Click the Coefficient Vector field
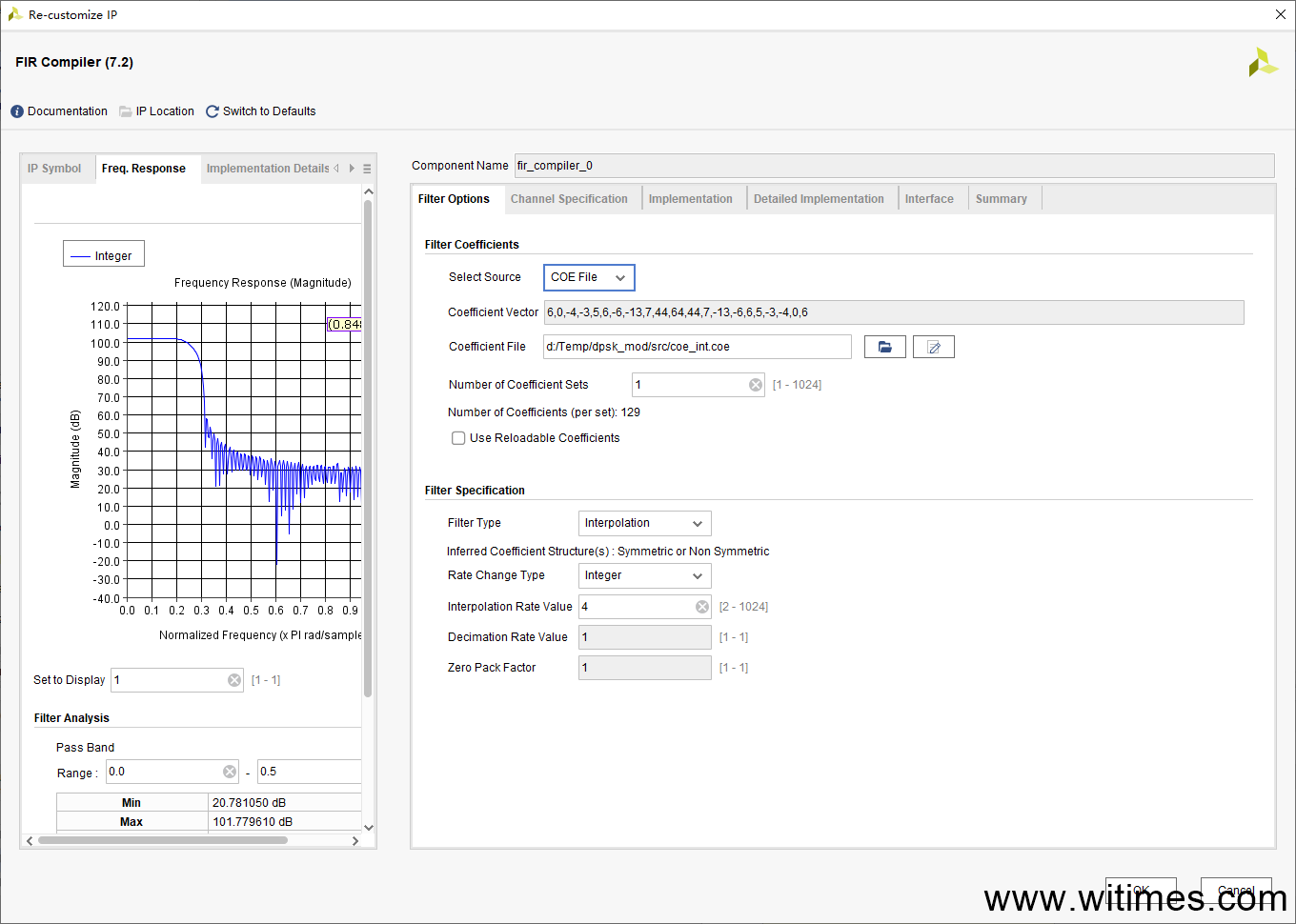 894,312
